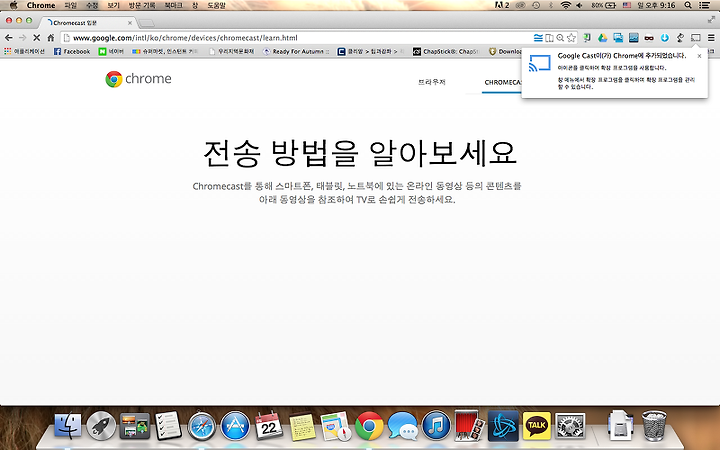Open the Ready For Autumn bookmark
Screen dimensions: 720x450
click(296, 51)
